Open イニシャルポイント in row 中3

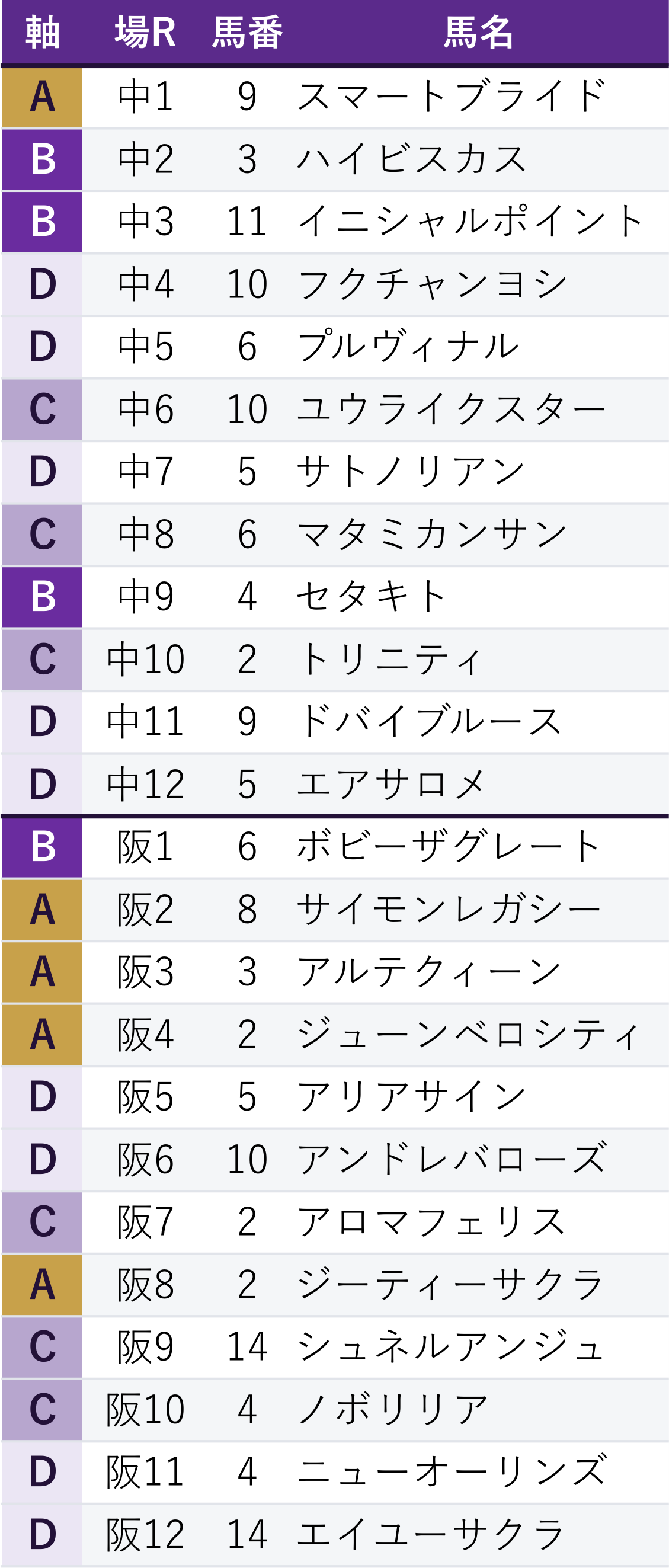click(470, 222)
